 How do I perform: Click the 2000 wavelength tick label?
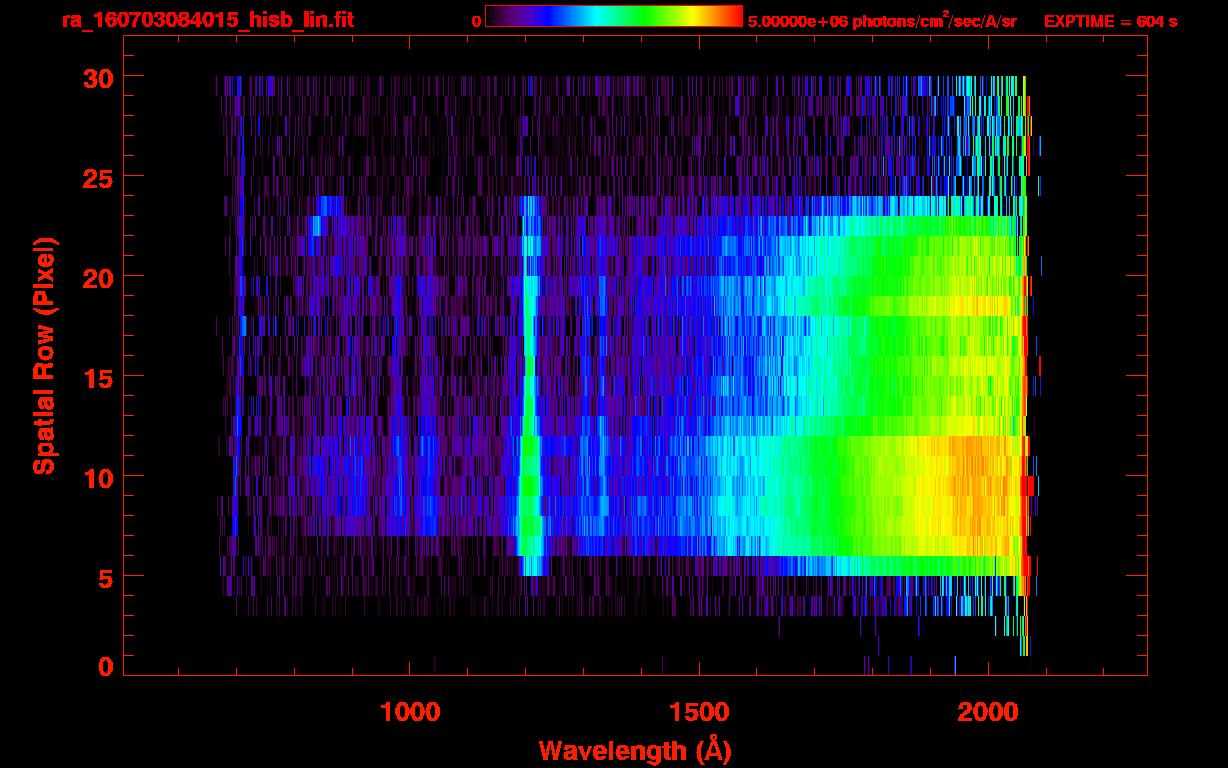pyautogui.click(x=987, y=712)
